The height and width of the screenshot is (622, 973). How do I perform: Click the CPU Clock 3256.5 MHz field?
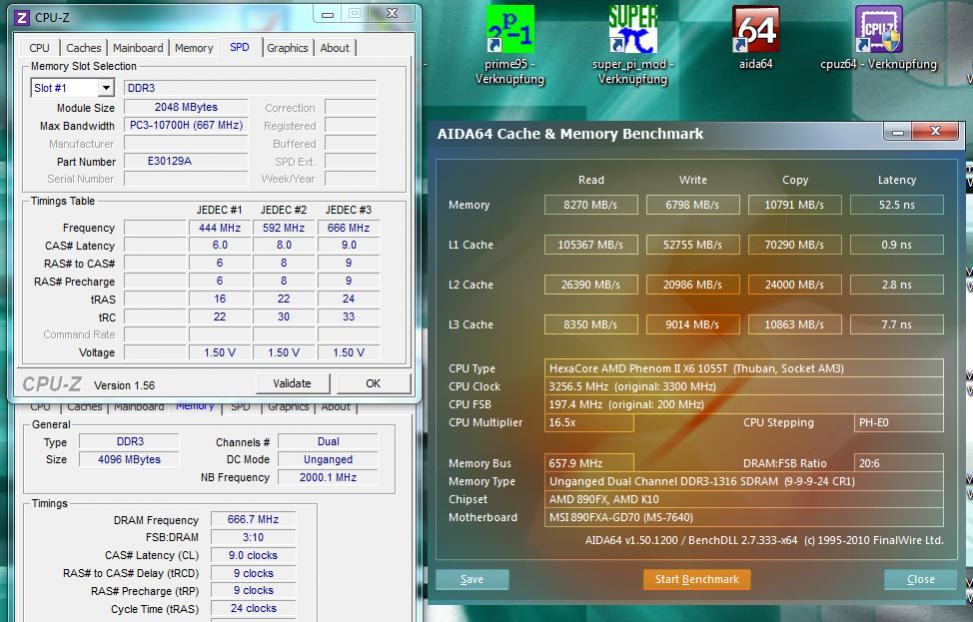[x=743, y=386]
